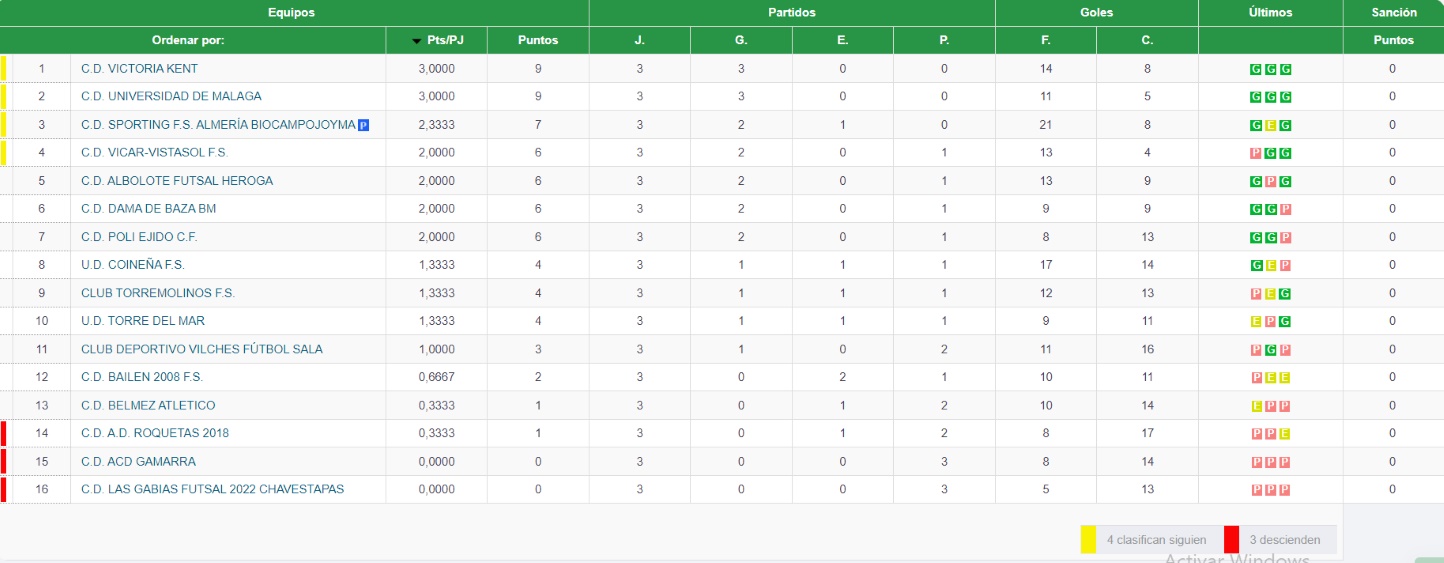Sort the table by Puntos column
This screenshot has width=1444, height=563.
pos(538,40)
